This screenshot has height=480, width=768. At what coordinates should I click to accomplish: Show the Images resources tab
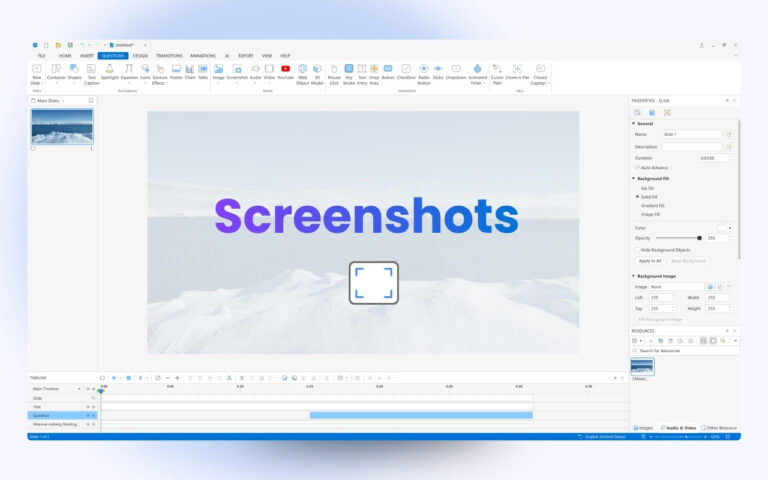coord(643,428)
